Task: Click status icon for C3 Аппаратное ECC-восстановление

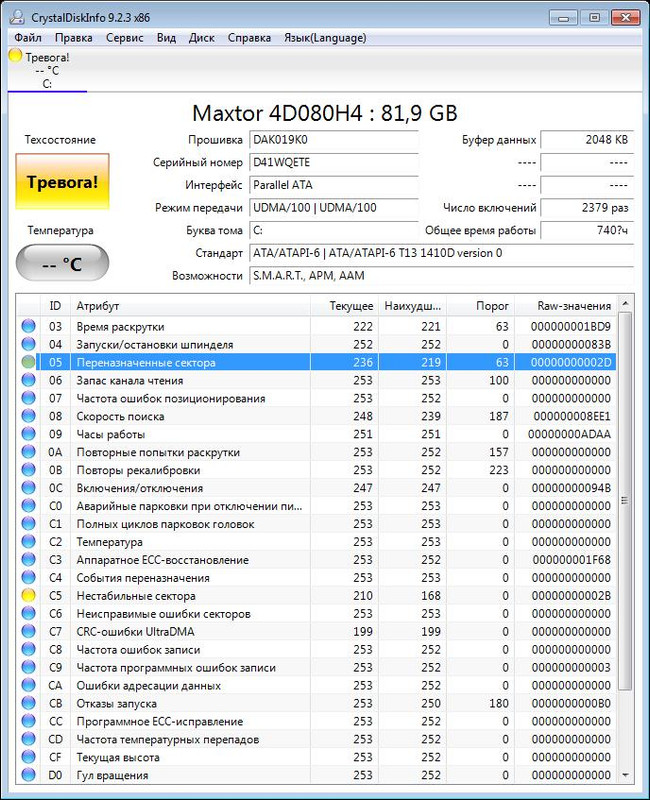Action: (x=29, y=559)
